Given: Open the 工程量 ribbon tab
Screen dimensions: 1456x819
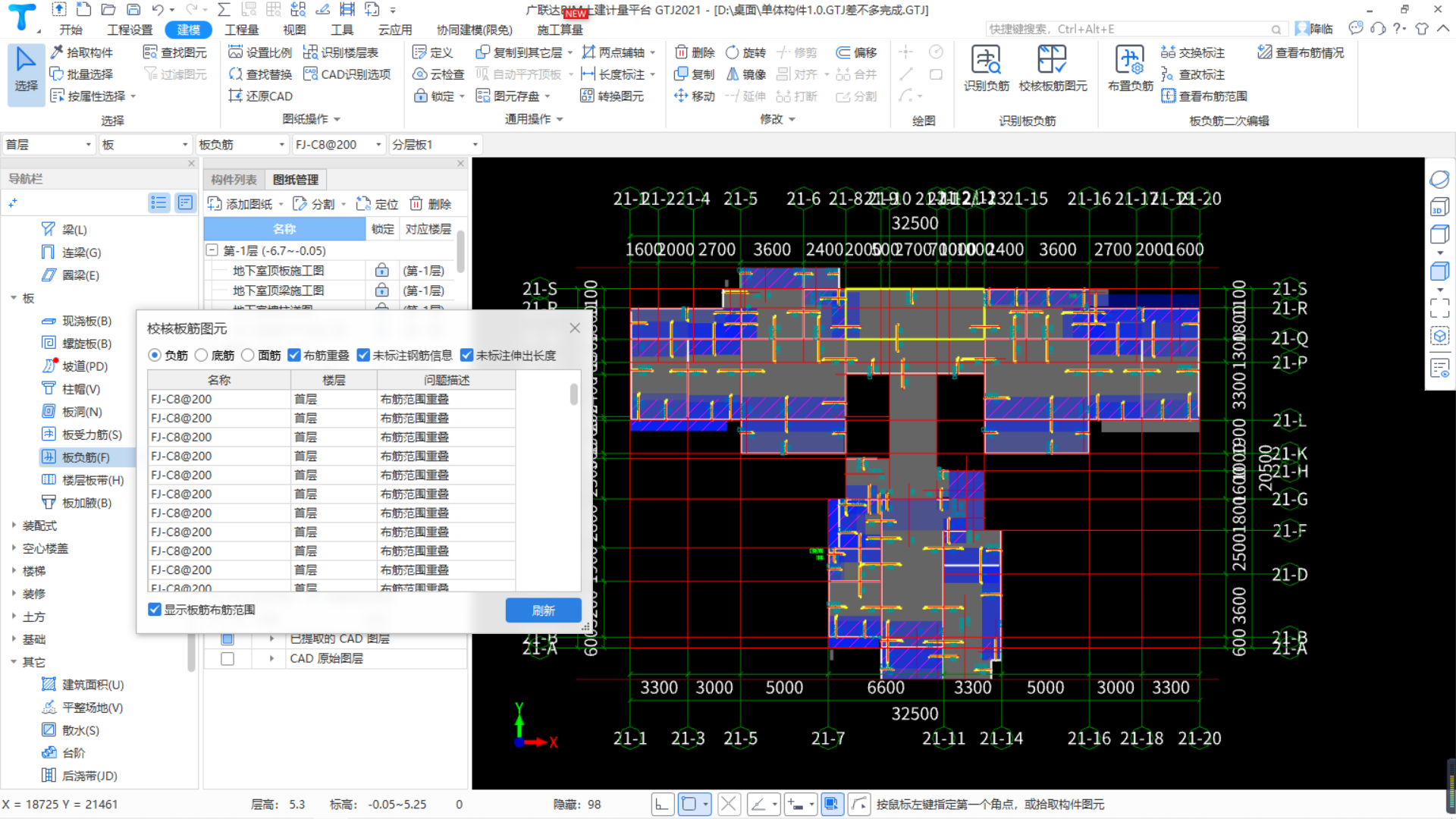Looking at the screenshot, I should (x=242, y=30).
